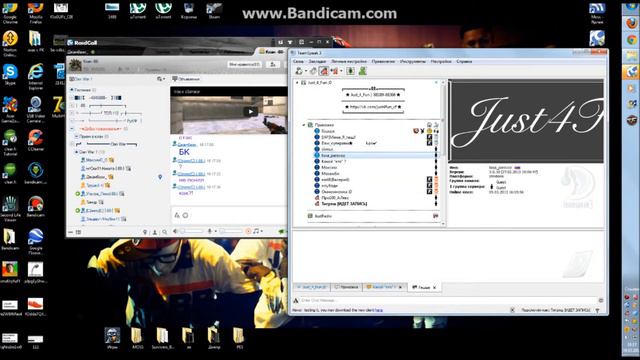The height and width of the screenshot is (360, 640).
Task: Close the last active chat tab in TeamSpeak
Action: click(x=434, y=288)
